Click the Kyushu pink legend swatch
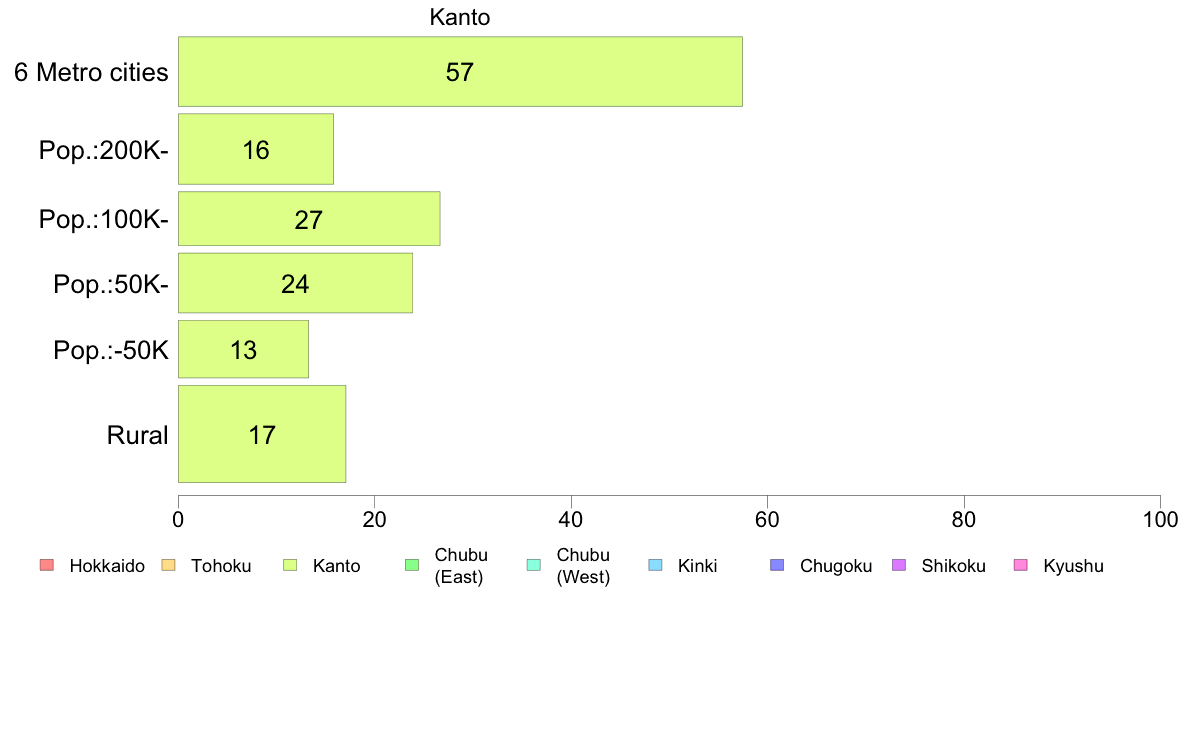 pyautogui.click(x=1021, y=565)
